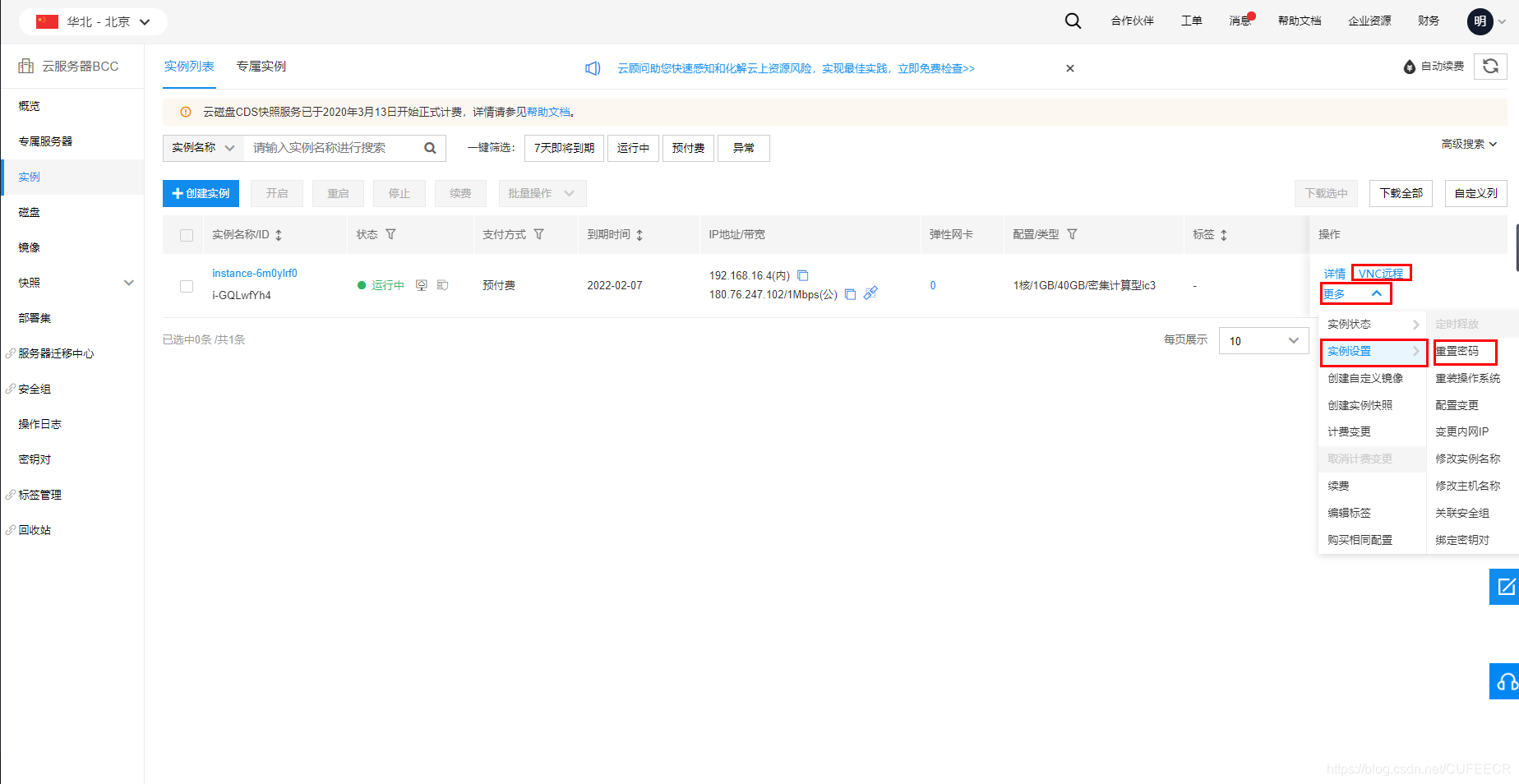This screenshot has width=1519, height=784.
Task: Expand the 快照 sidebar section
Action: click(x=129, y=283)
